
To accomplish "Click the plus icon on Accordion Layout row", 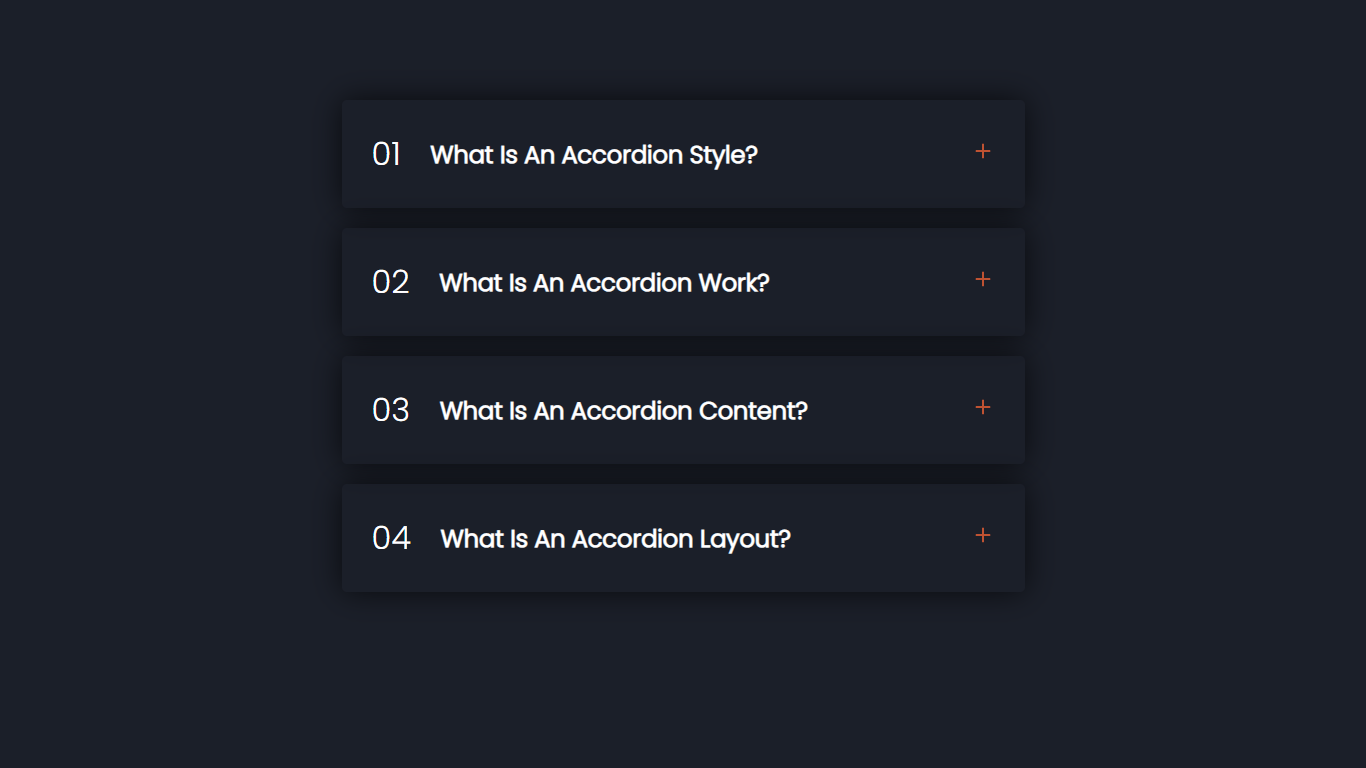I will tap(983, 535).
